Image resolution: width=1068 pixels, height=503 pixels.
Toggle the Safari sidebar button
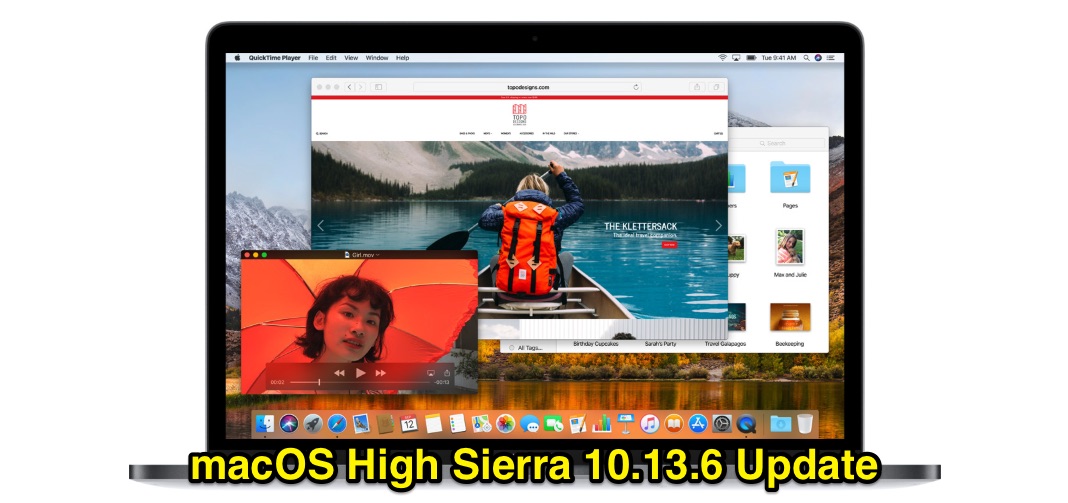click(379, 88)
